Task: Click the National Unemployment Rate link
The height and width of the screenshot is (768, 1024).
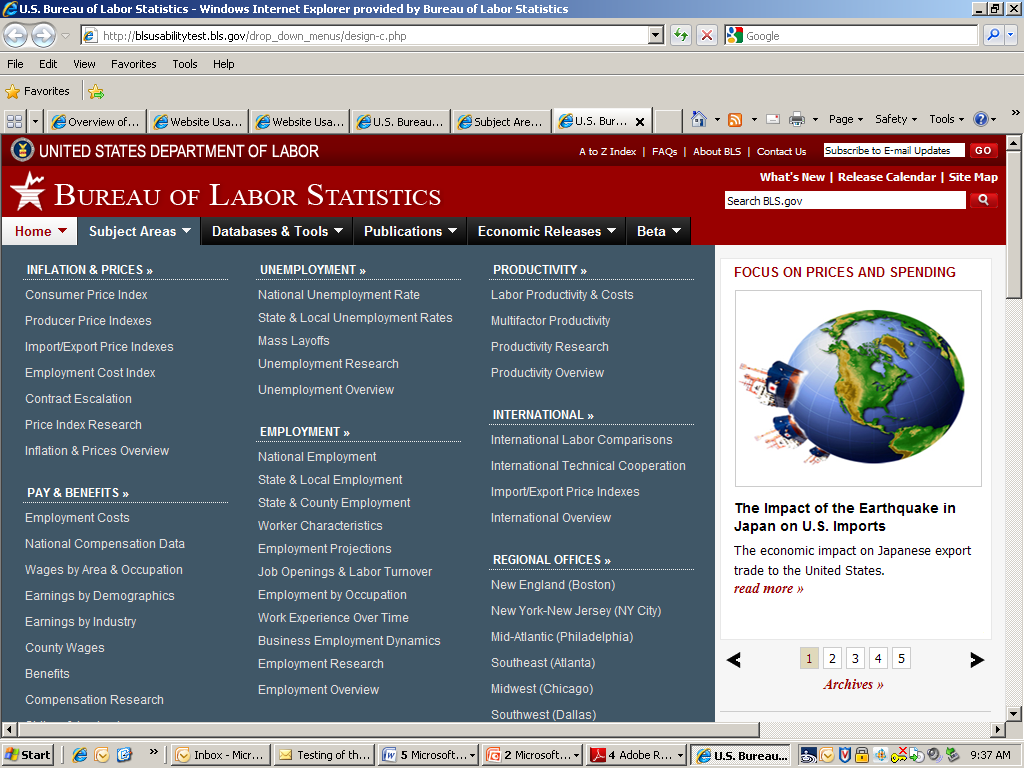Action: coord(338,295)
